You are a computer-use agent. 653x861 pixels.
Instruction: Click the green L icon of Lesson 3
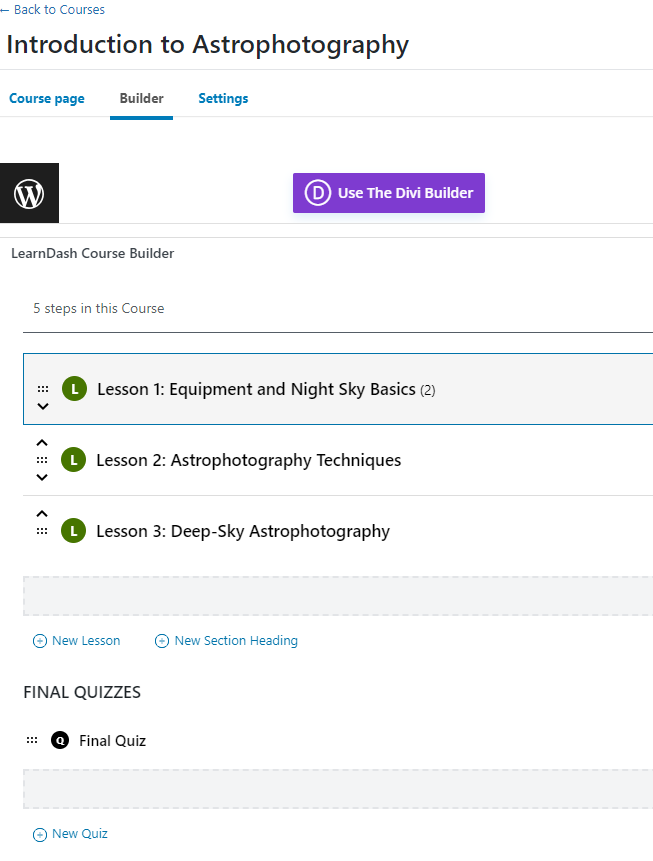pos(74,530)
